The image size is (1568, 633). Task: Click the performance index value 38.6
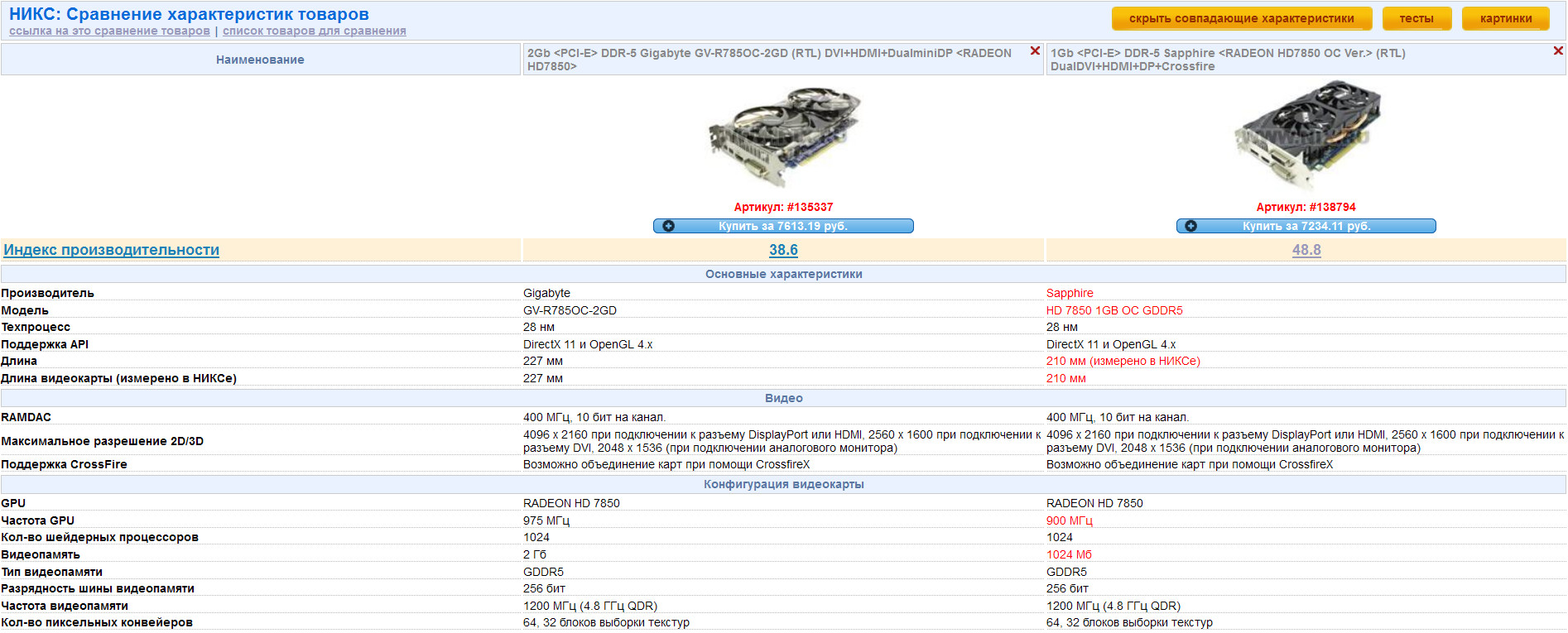(x=783, y=250)
